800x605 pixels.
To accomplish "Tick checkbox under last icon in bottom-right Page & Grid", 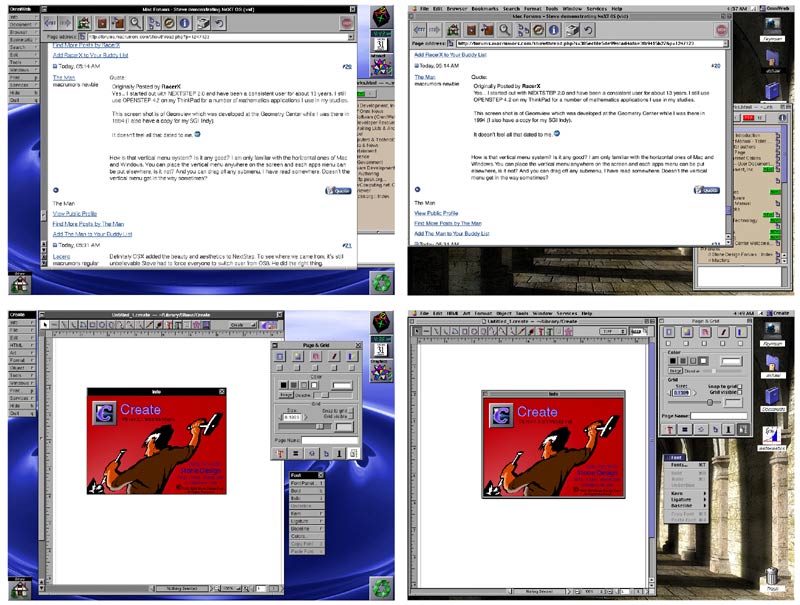I will [741, 343].
